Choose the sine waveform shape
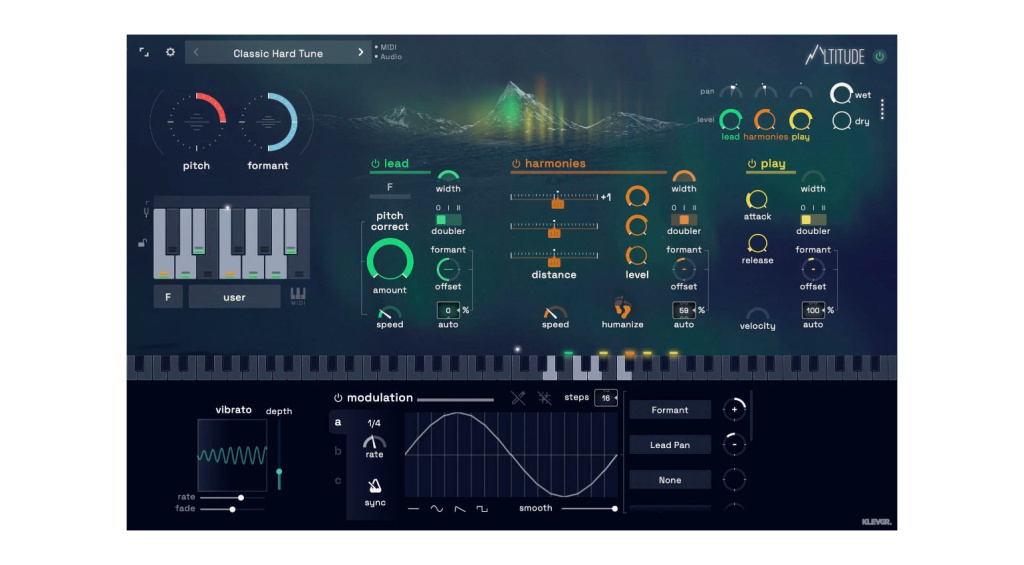Image resolution: width=1024 pixels, height=565 pixels. 436,509
